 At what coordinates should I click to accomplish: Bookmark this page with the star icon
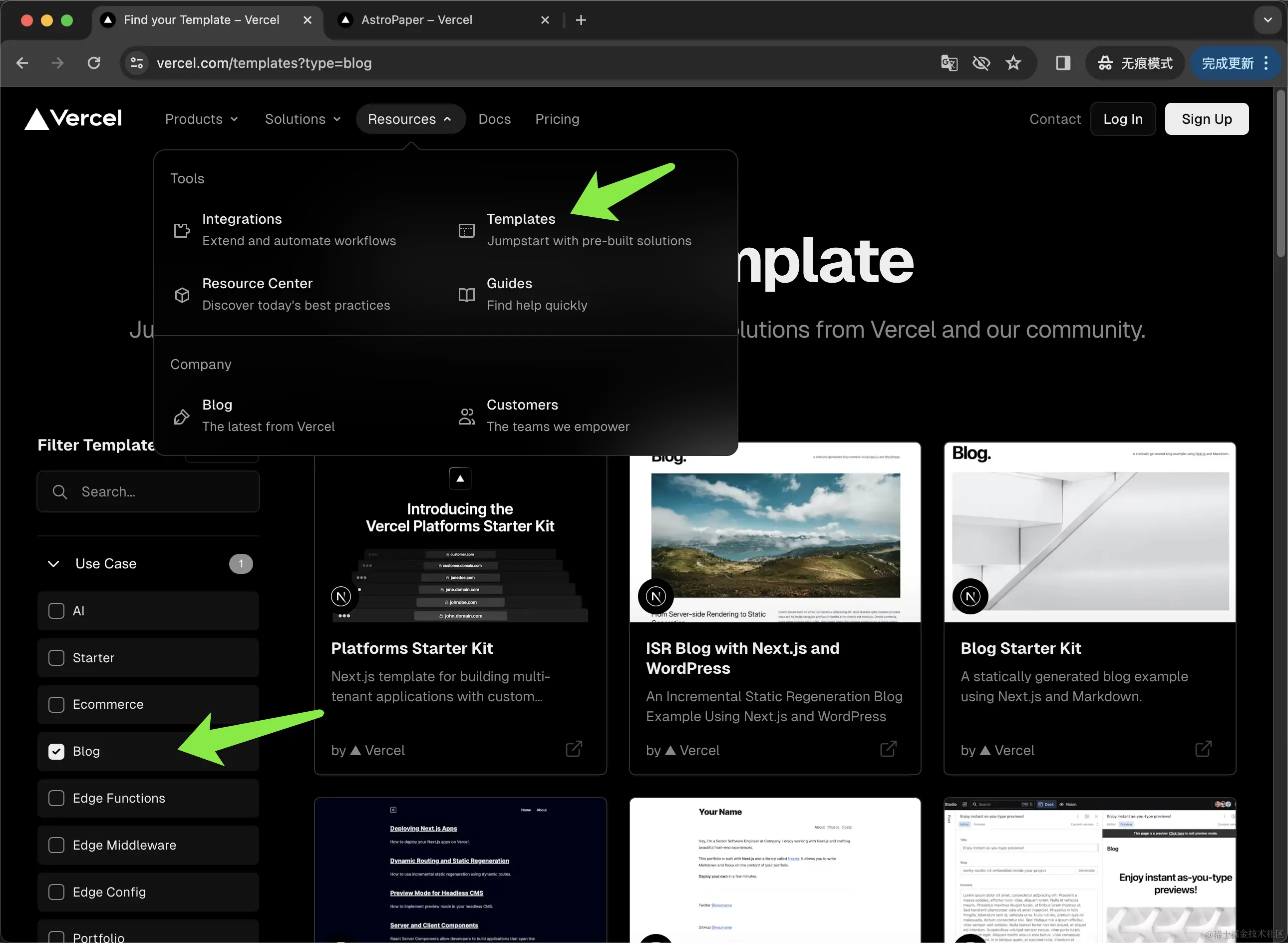click(x=1013, y=63)
